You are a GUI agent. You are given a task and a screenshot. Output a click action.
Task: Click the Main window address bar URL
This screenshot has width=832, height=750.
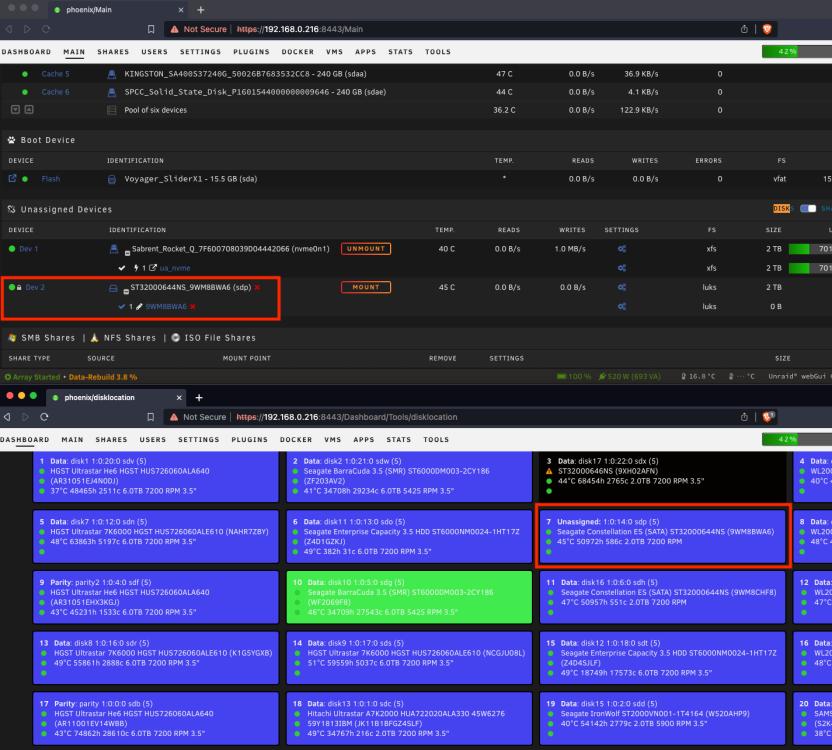[x=300, y=29]
